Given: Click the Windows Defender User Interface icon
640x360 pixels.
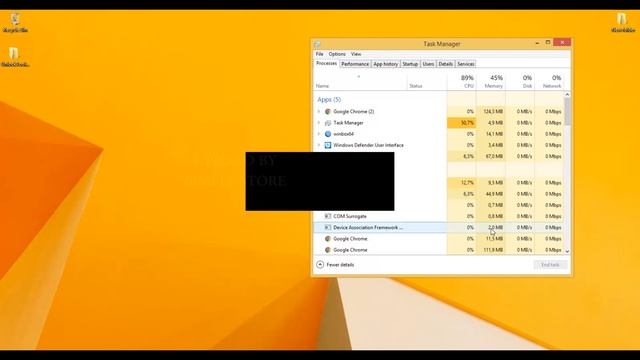Looking at the screenshot, I should pyautogui.click(x=327, y=145).
